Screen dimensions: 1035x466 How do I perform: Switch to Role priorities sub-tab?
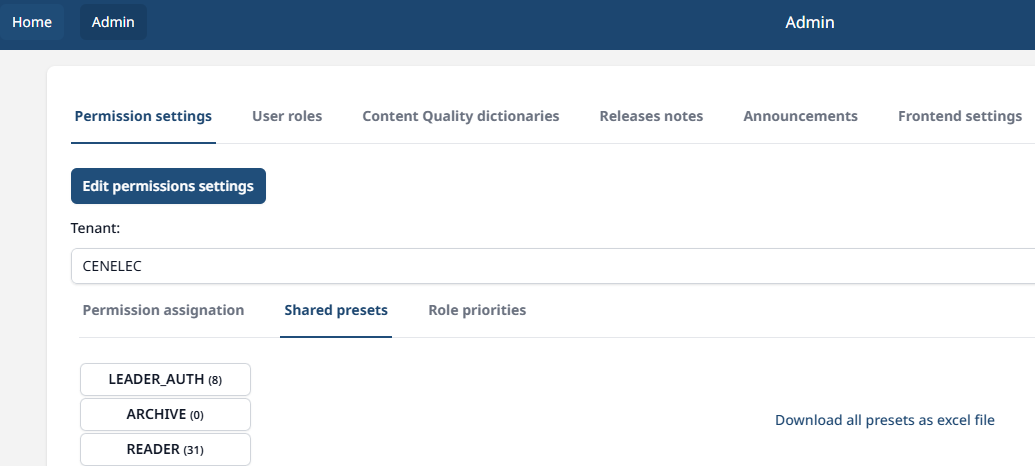477,310
